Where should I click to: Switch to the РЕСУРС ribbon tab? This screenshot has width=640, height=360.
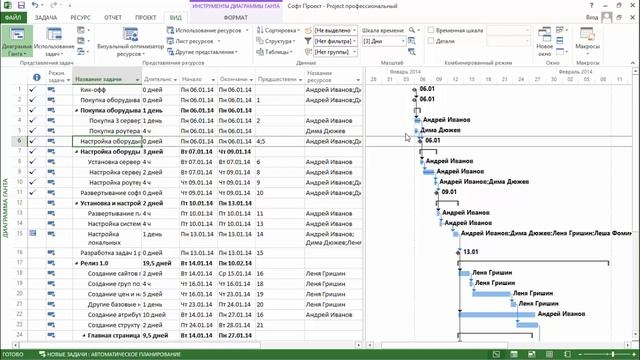pyautogui.click(x=80, y=18)
